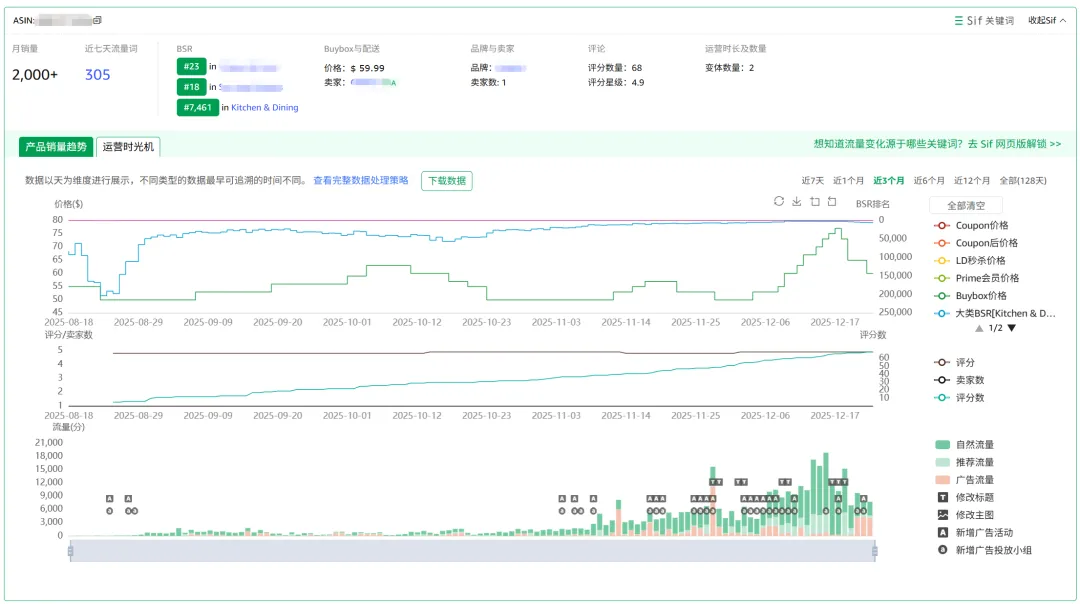This screenshot has width=1080, height=604.
Task: Click the 下载数据 button
Action: tap(446, 181)
